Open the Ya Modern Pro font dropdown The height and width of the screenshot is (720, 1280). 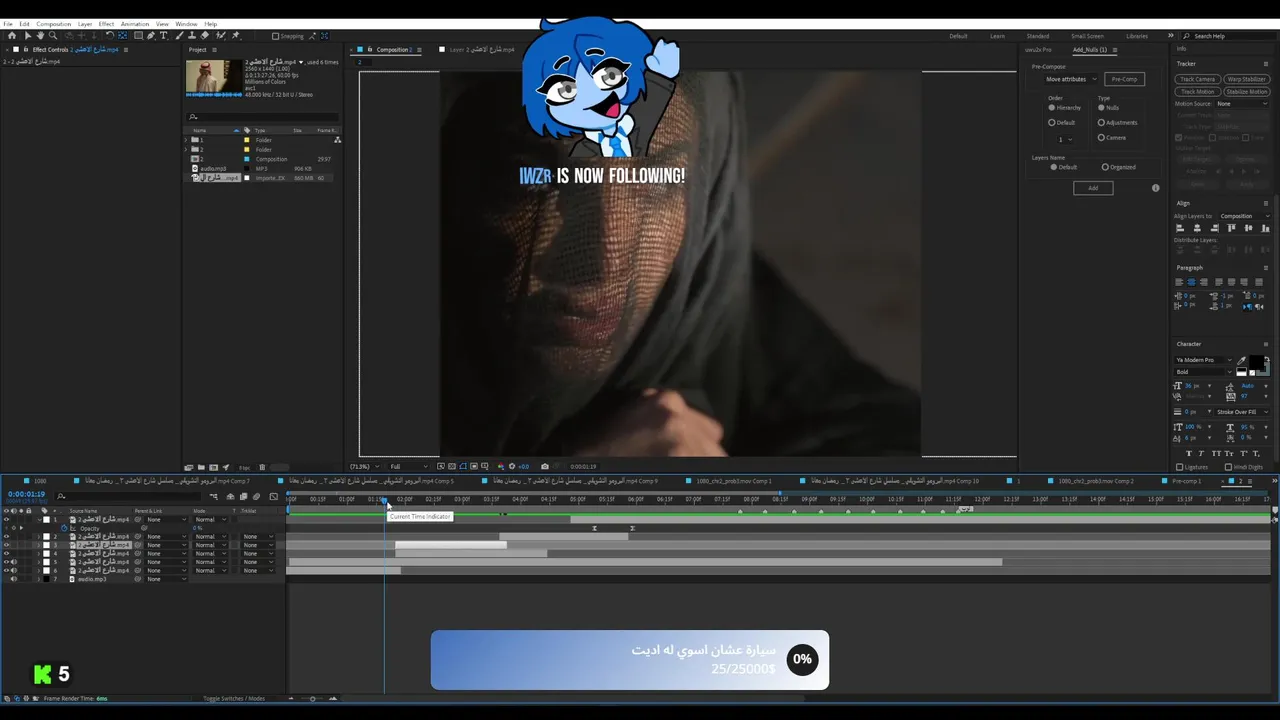(1203, 360)
